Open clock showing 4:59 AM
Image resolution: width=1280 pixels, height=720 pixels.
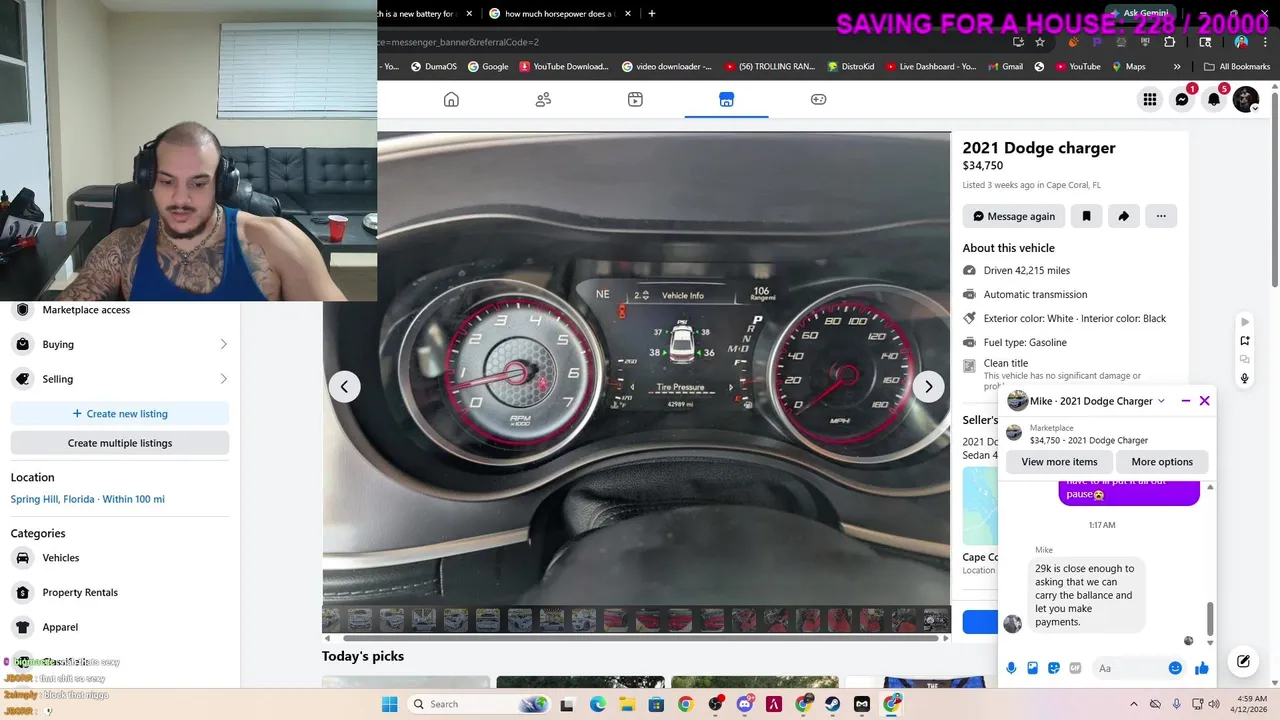coord(1251,704)
